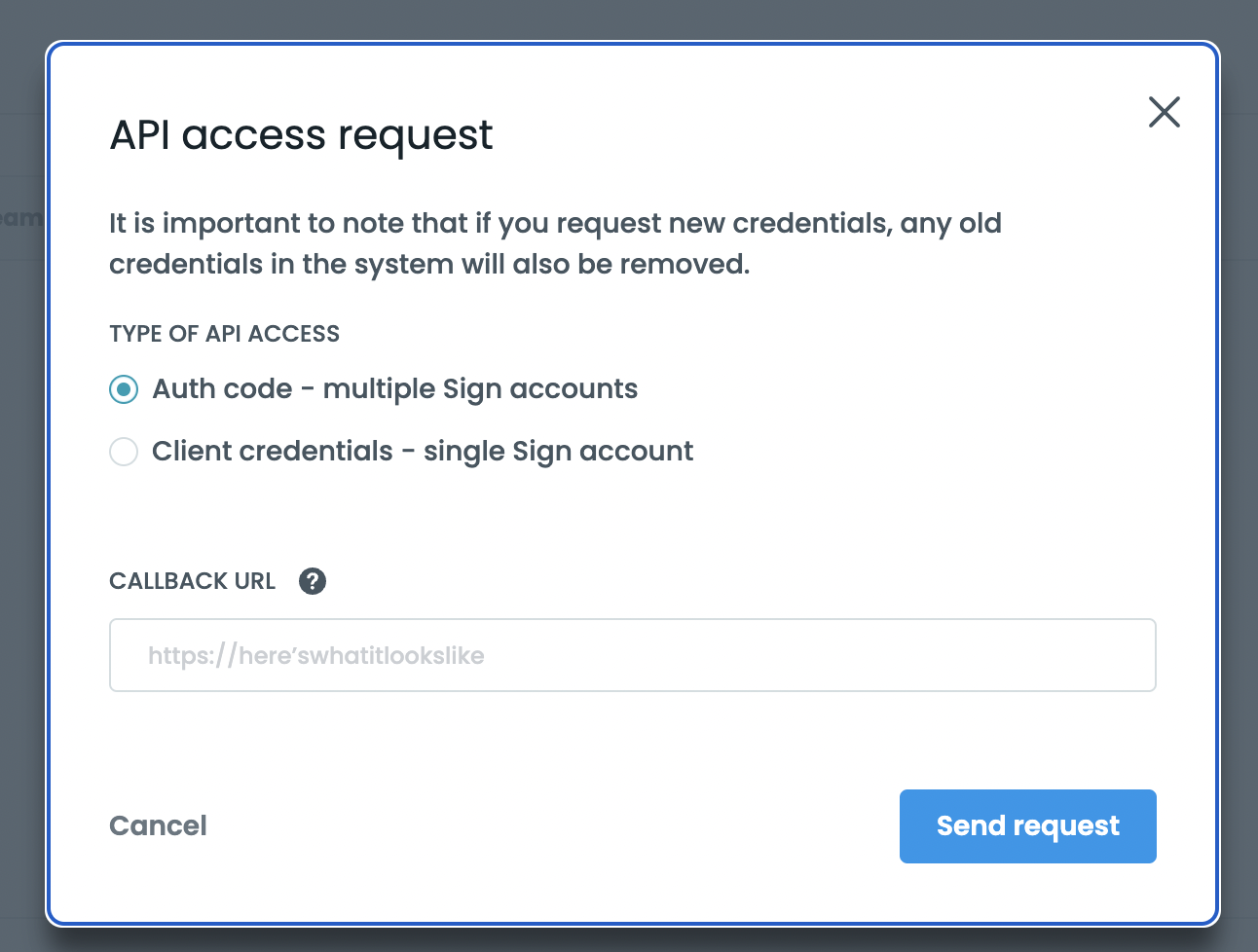This screenshot has width=1258, height=952.
Task: Select the Auth code radio button
Action: pos(124,389)
